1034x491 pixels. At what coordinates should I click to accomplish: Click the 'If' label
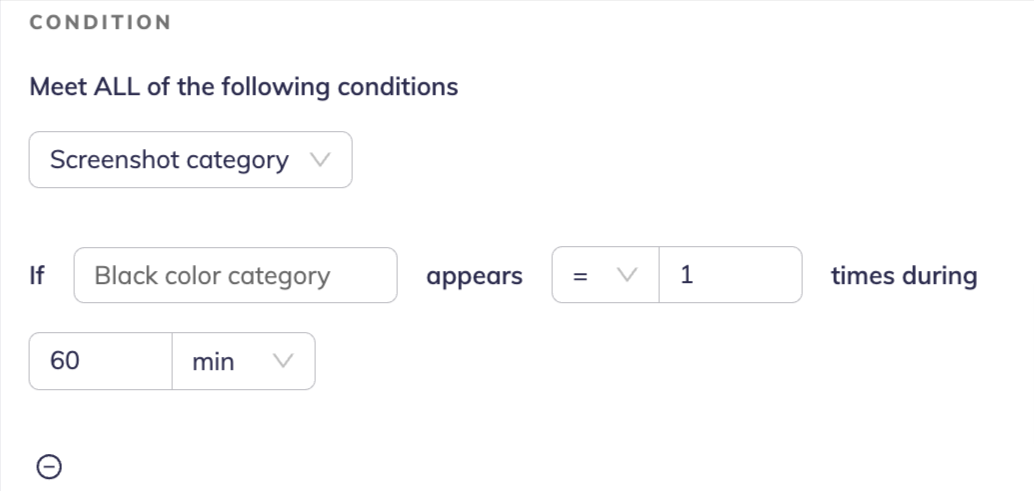point(37,276)
